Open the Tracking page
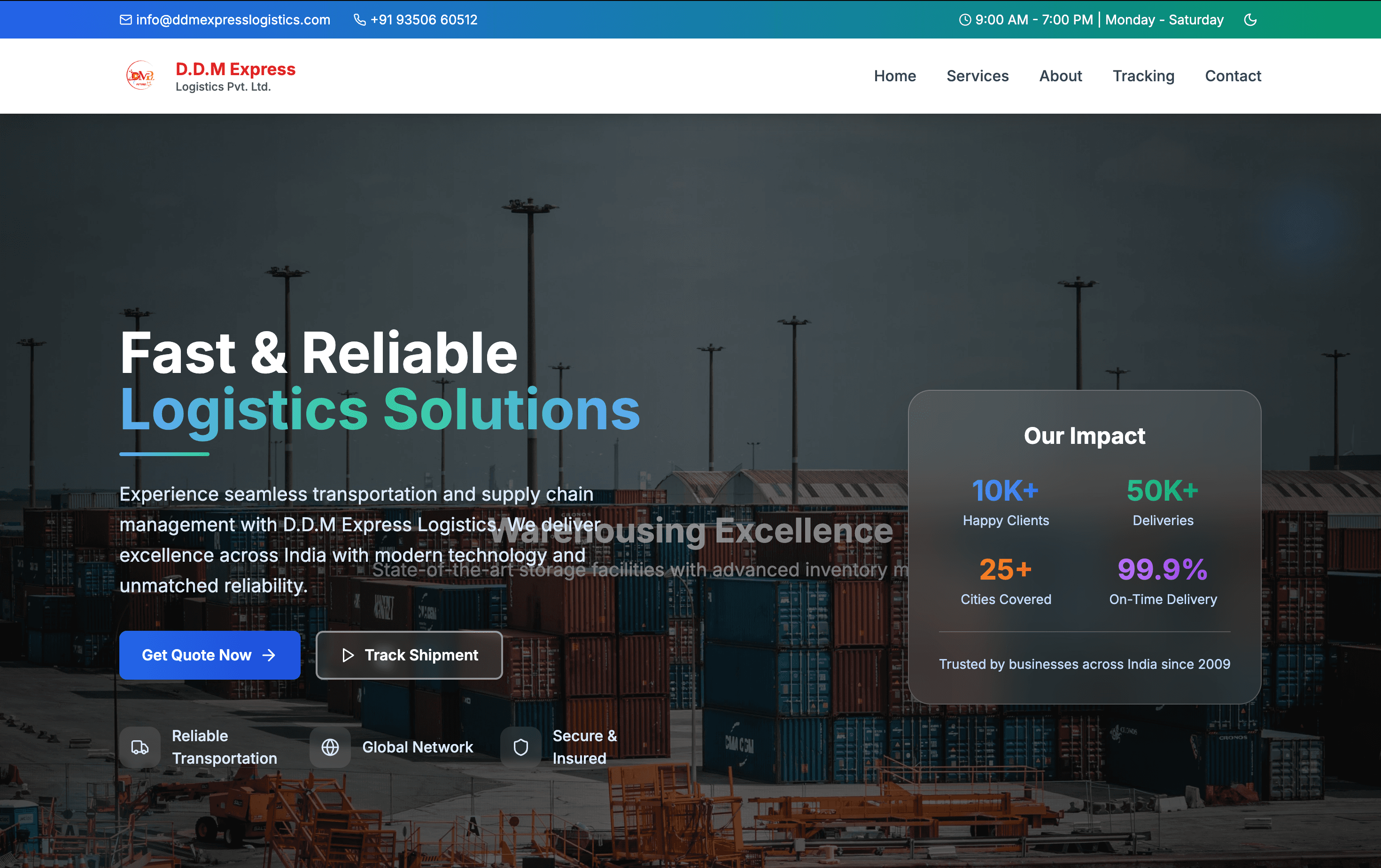Image resolution: width=1381 pixels, height=868 pixels. pos(1144,76)
